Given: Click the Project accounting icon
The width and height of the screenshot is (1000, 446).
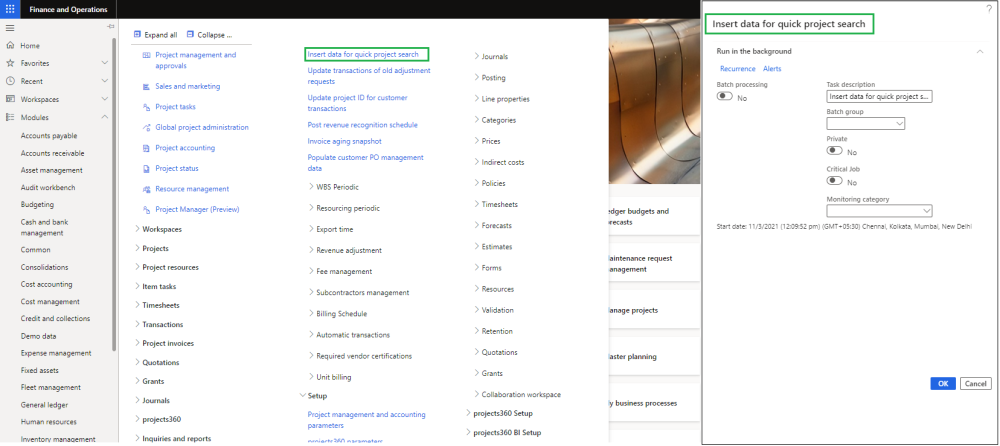Looking at the screenshot, I should pyautogui.click(x=146, y=148).
